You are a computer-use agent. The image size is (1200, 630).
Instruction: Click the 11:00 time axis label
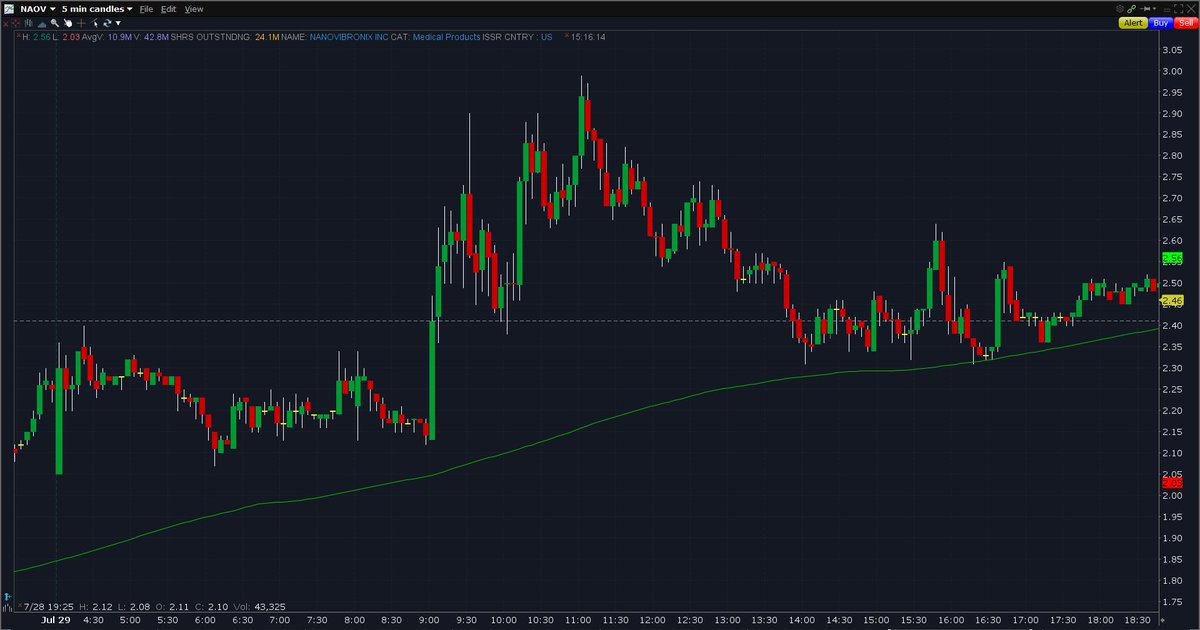(x=578, y=620)
